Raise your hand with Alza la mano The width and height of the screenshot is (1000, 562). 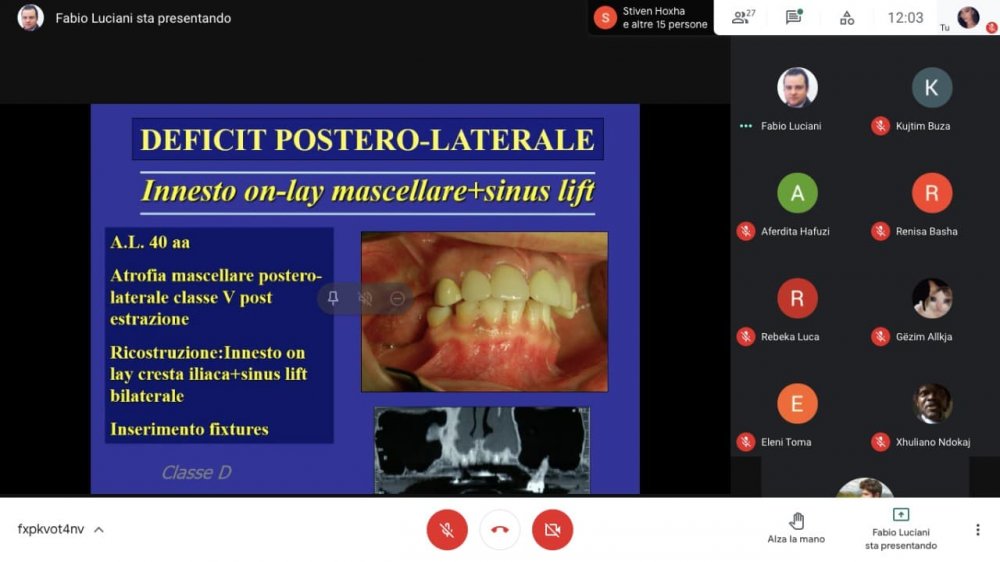796,528
